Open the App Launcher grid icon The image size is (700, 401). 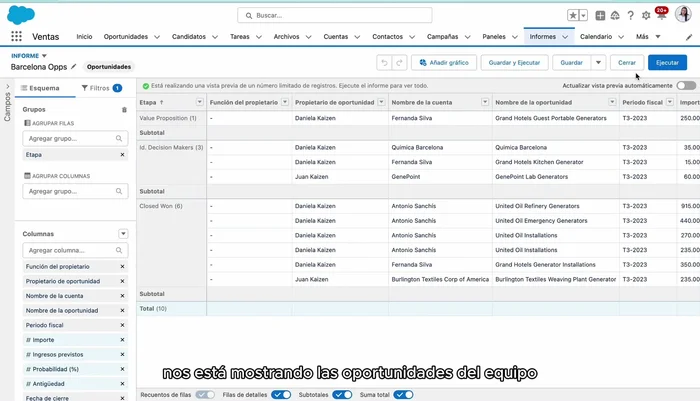(16, 36)
